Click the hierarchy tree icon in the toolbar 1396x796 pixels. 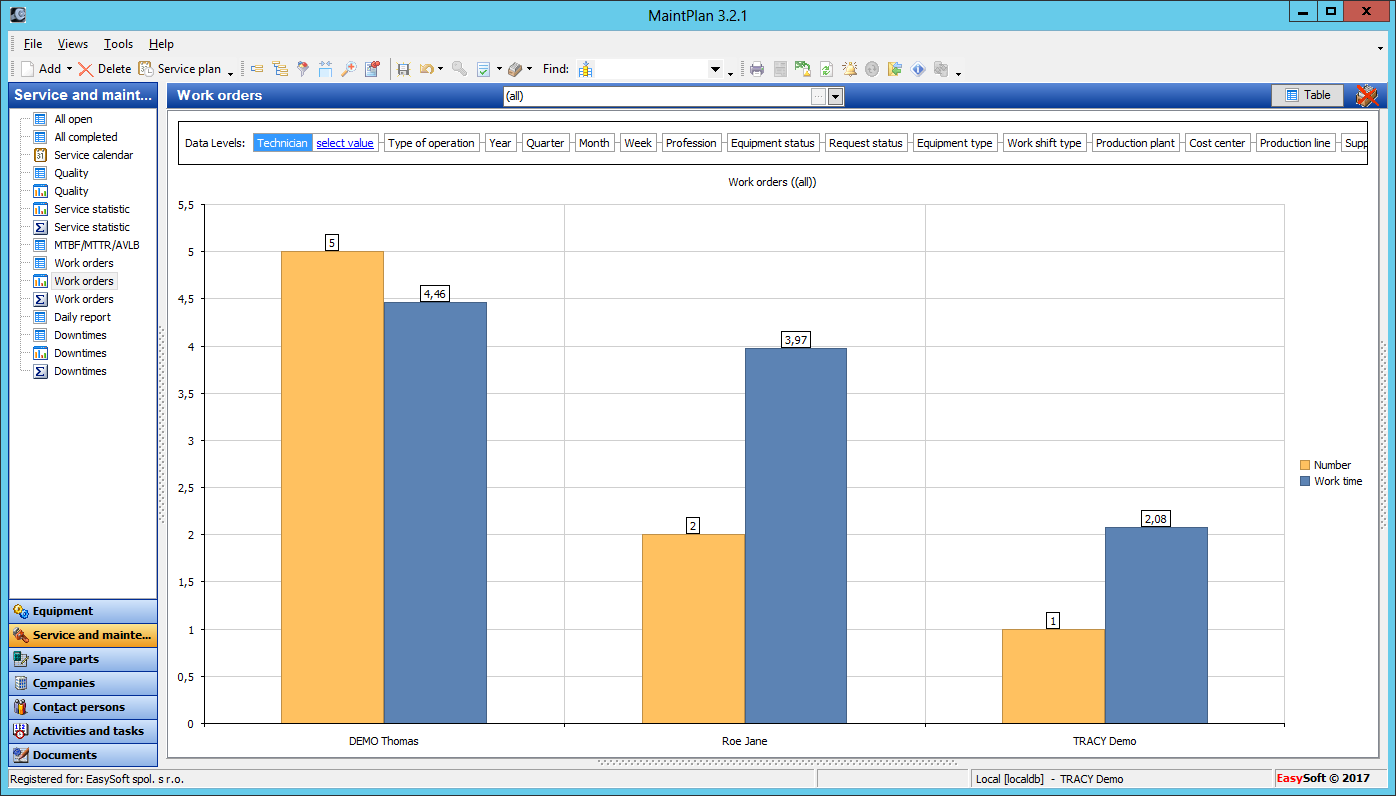tap(280, 69)
